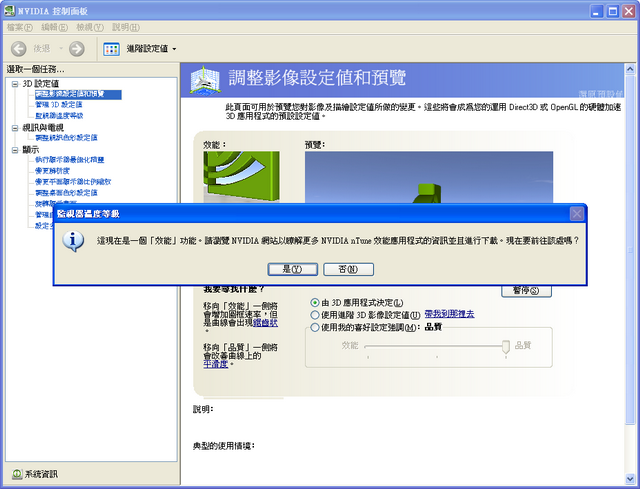
Task: Choose 由 3D 應用程式決定(L) radio option
Action: click(x=315, y=303)
